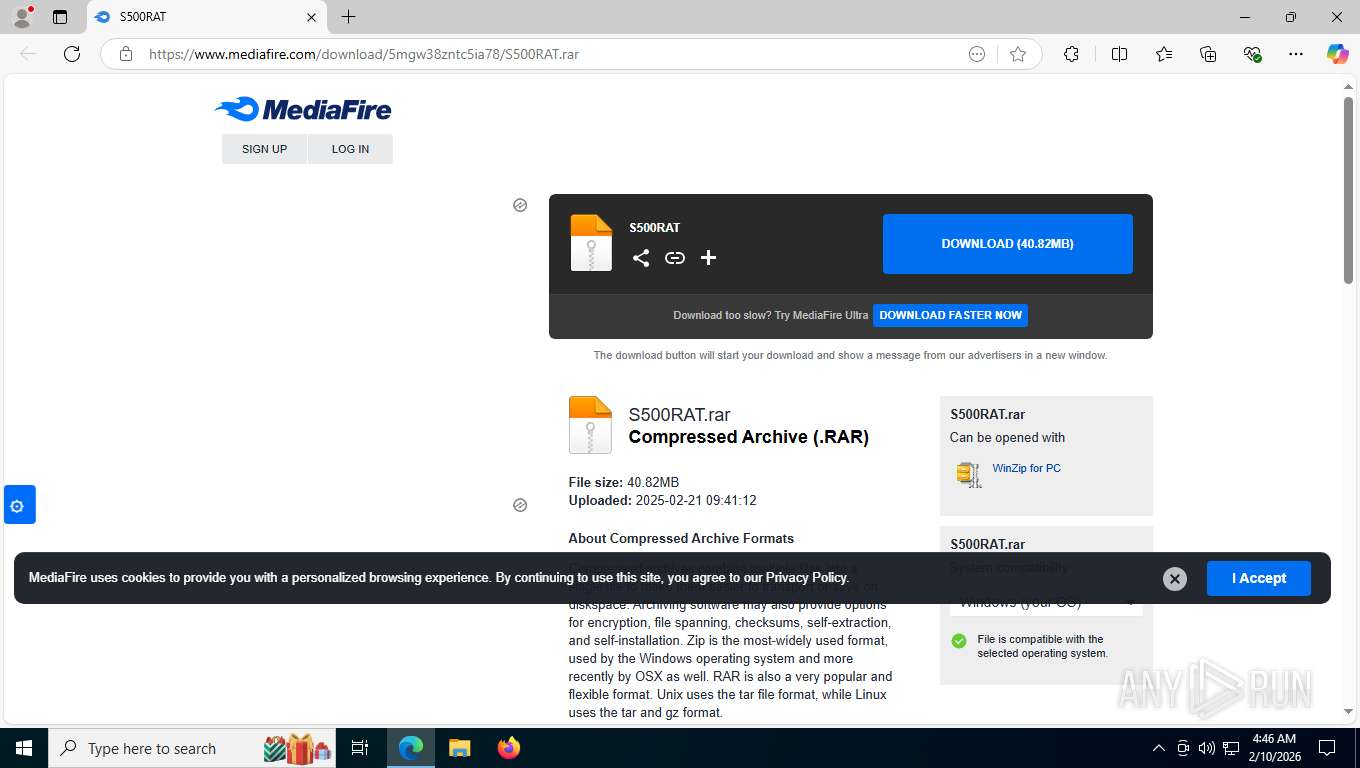
Task: Open the share icon for S500RAT
Action: pyautogui.click(x=641, y=258)
